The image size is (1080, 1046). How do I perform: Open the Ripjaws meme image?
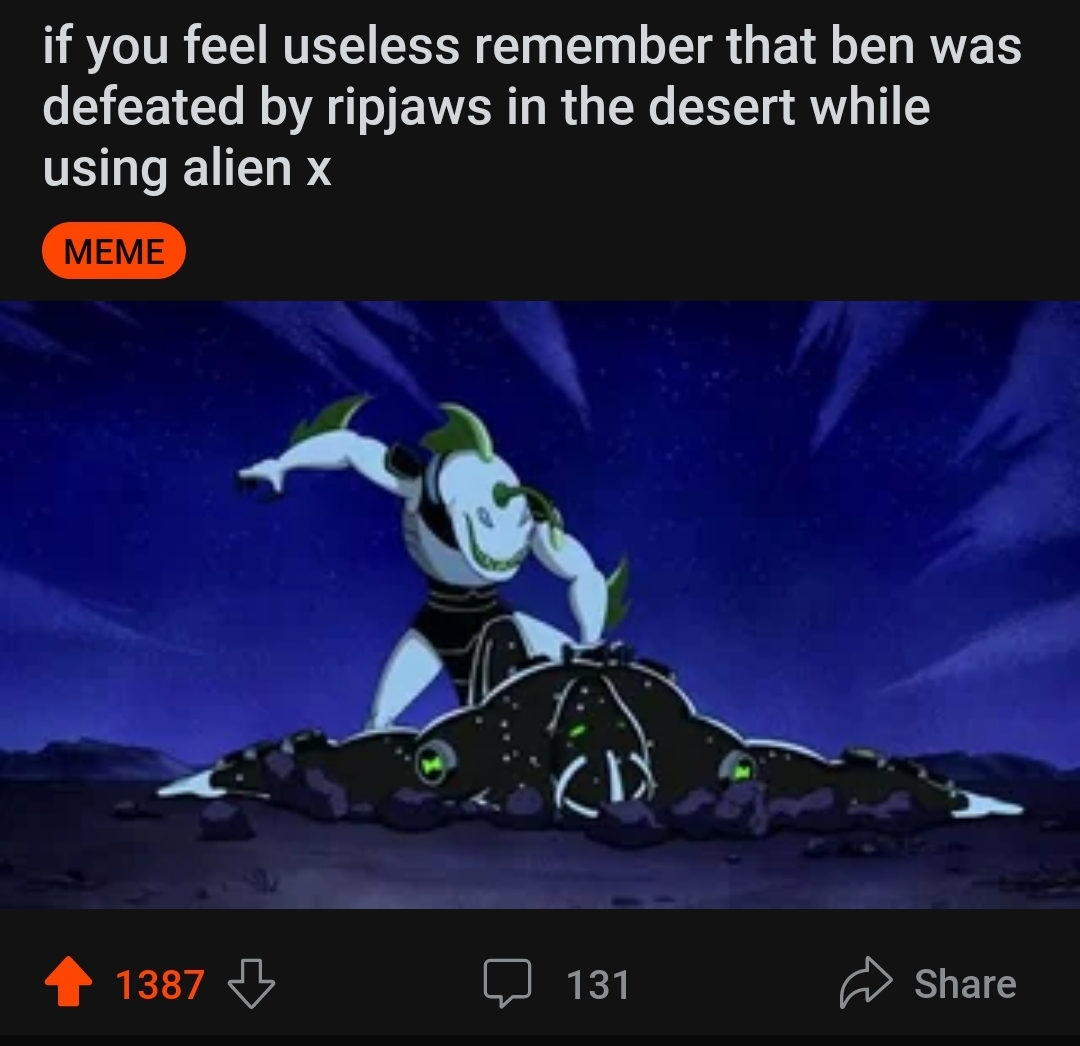(540, 605)
